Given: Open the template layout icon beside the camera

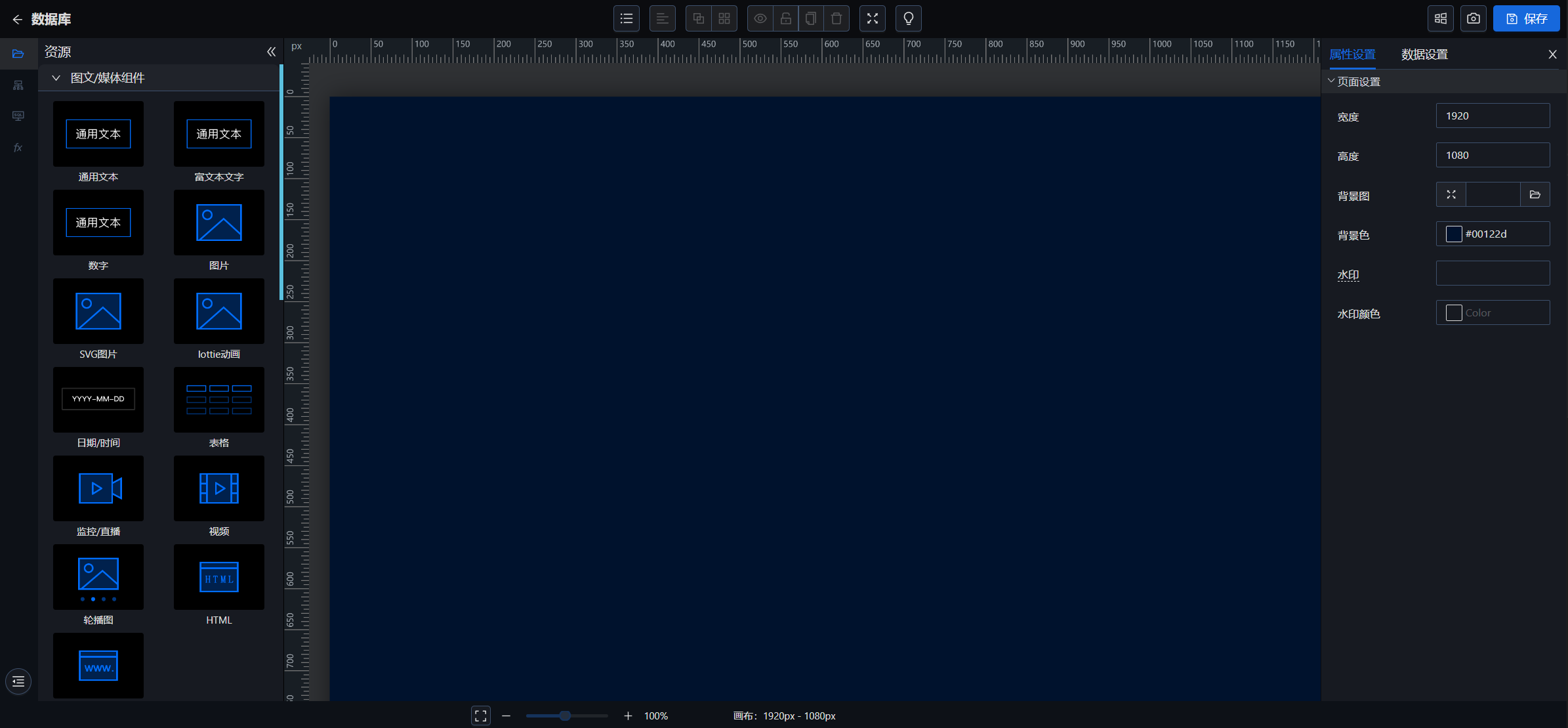Looking at the screenshot, I should coord(1441,18).
